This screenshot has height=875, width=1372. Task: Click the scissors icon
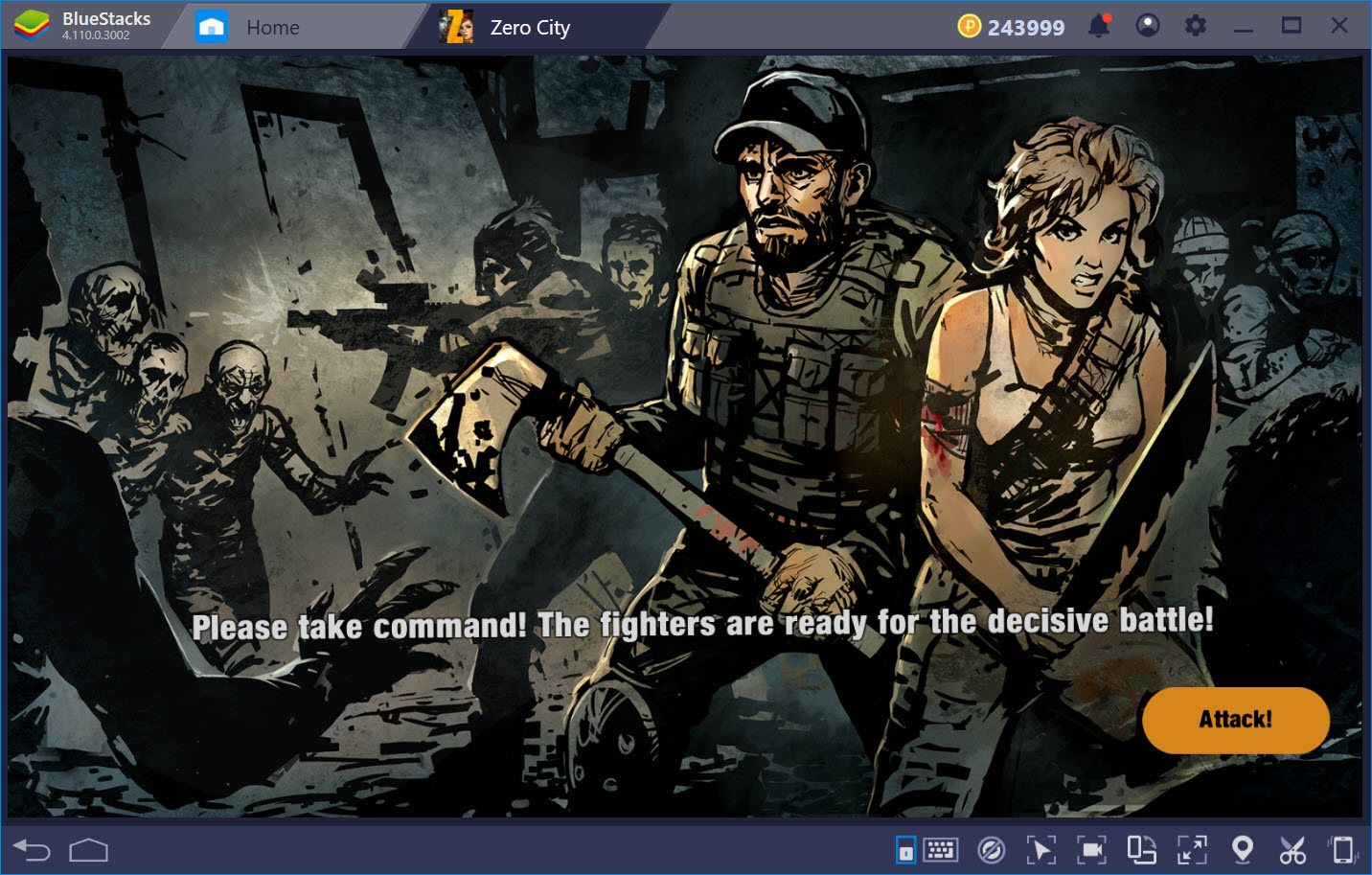click(1292, 849)
